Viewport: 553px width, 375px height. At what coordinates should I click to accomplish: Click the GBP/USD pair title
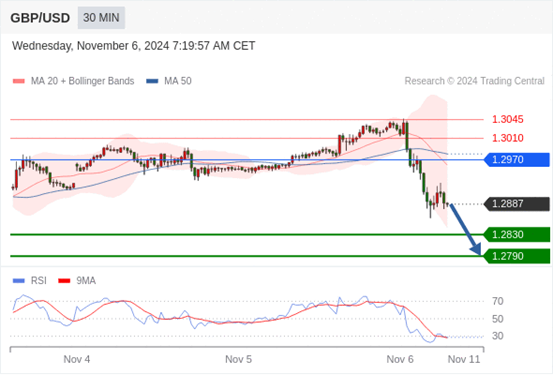pyautogui.click(x=40, y=18)
